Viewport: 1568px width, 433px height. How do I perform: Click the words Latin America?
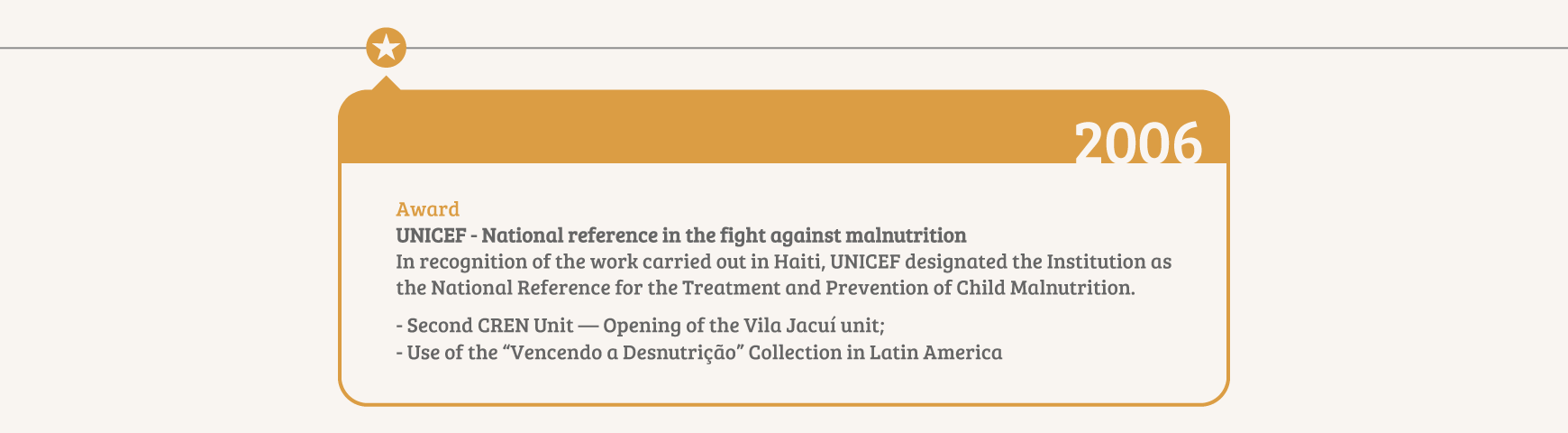coord(935,353)
